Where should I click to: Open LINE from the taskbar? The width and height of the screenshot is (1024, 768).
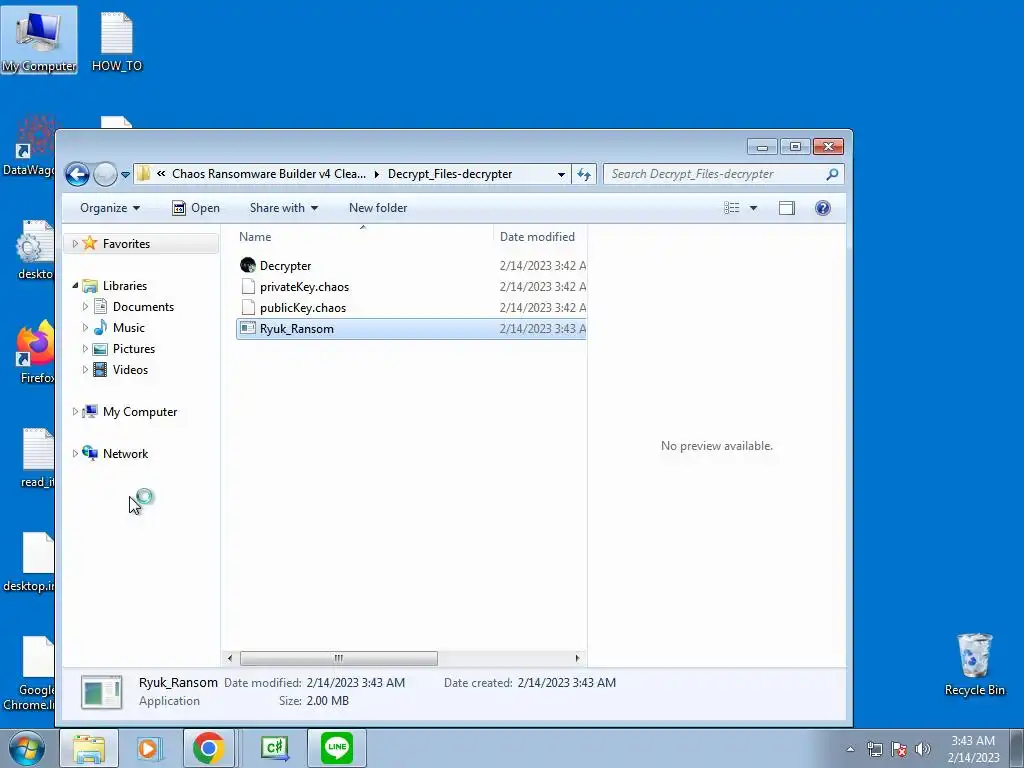tap(337, 748)
